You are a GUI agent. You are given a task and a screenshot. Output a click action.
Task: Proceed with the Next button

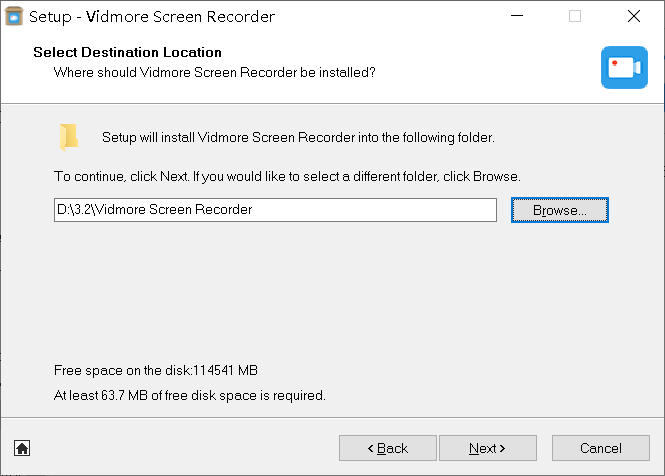point(487,448)
